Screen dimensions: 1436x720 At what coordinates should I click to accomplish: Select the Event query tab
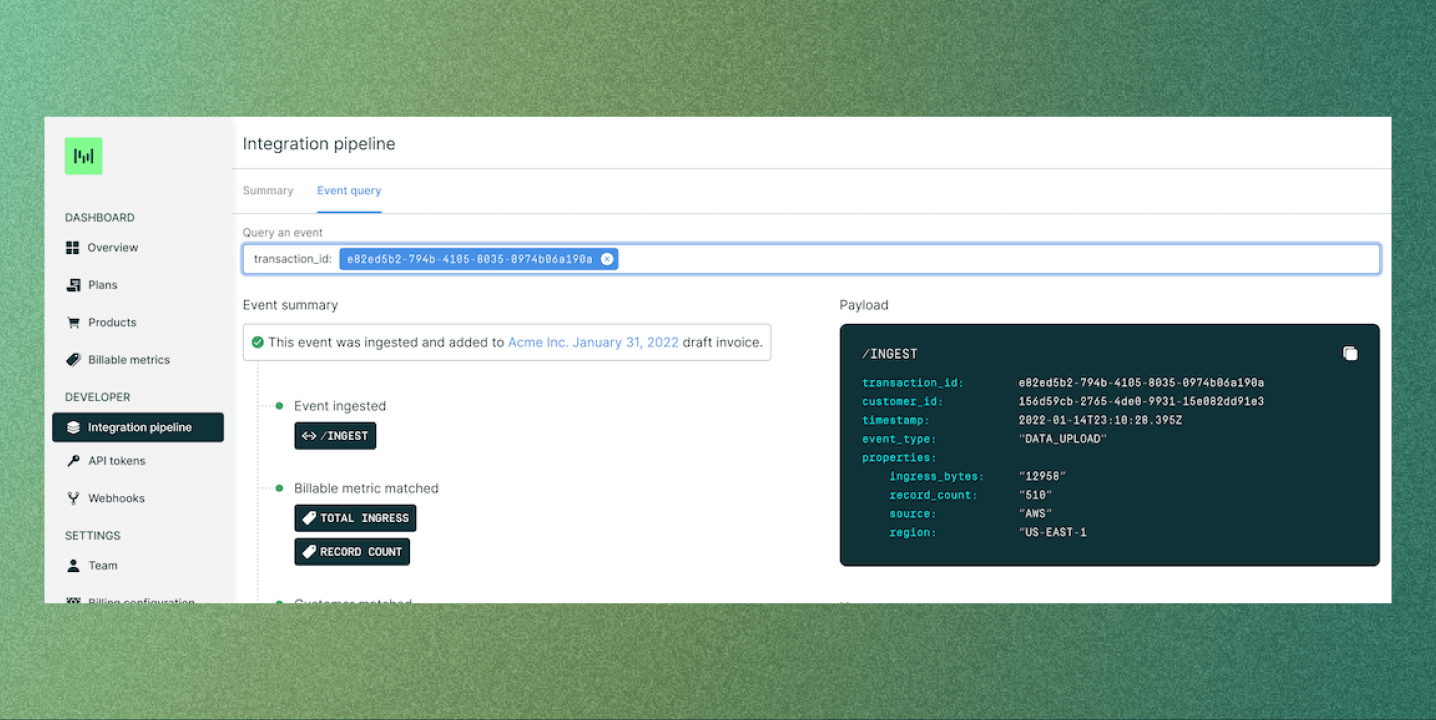click(x=348, y=190)
